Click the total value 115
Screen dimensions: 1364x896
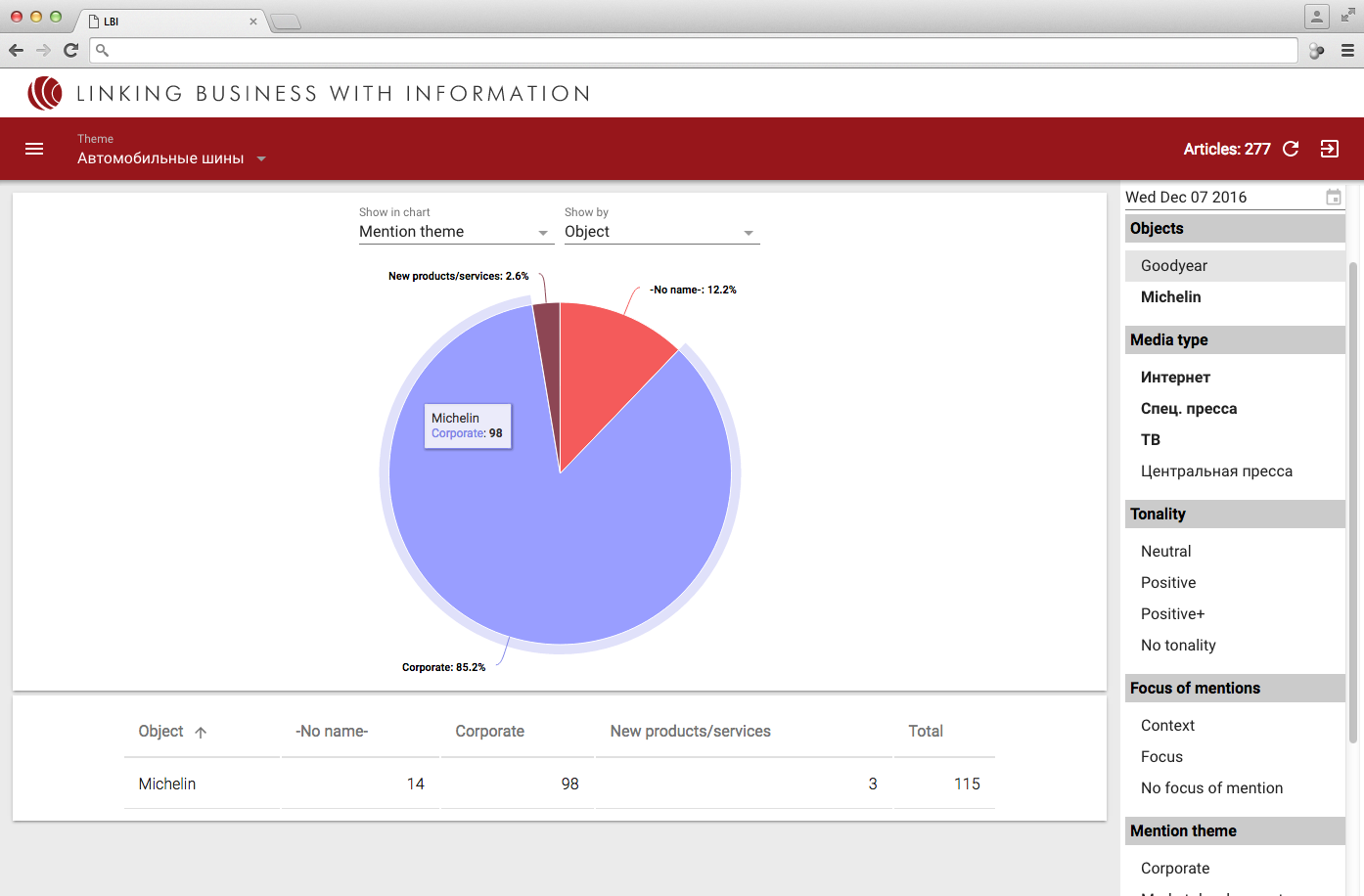(967, 784)
